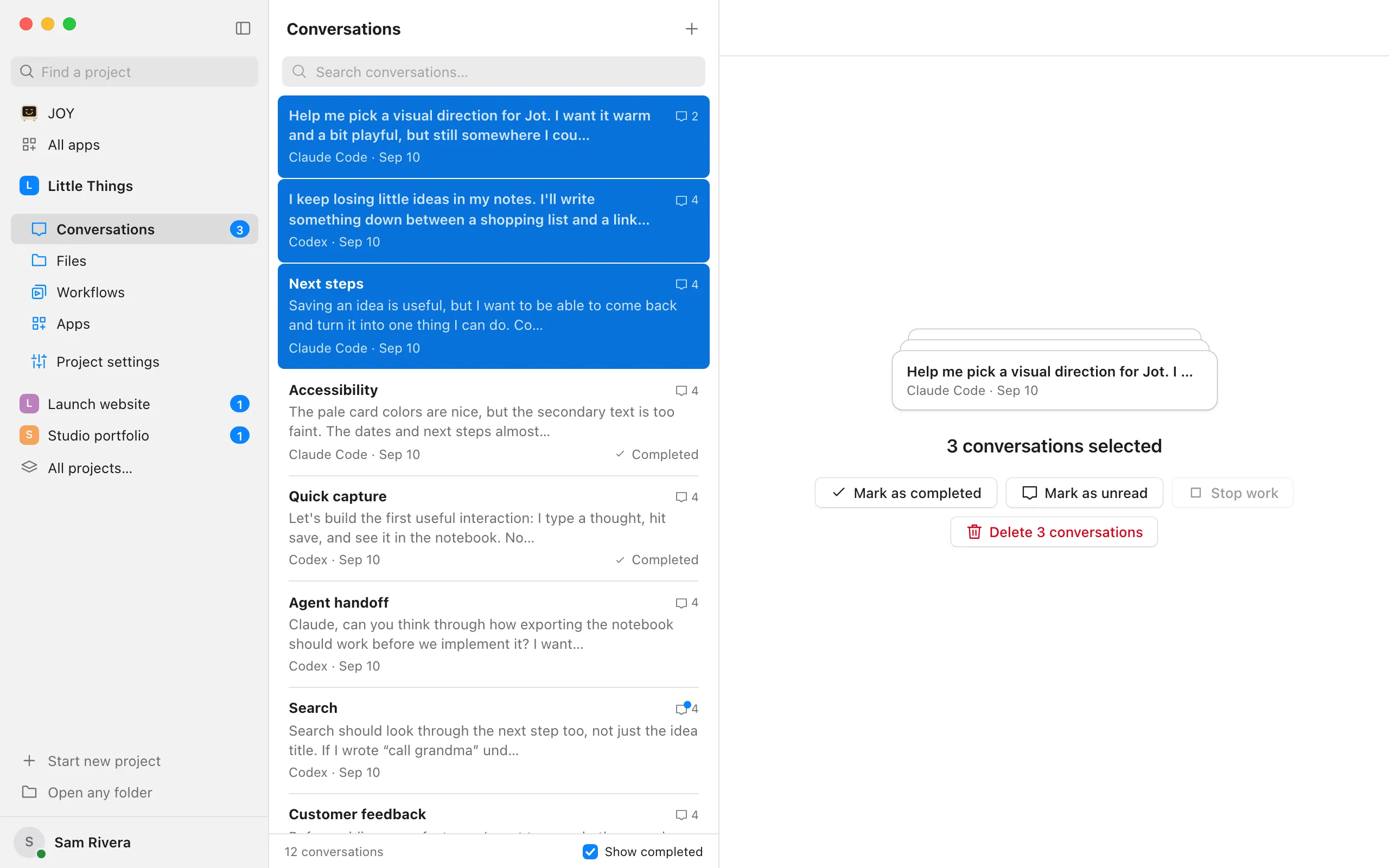Select the Conversations tab in sidebar
This screenshot has height=868, width=1389.
coord(135,229)
